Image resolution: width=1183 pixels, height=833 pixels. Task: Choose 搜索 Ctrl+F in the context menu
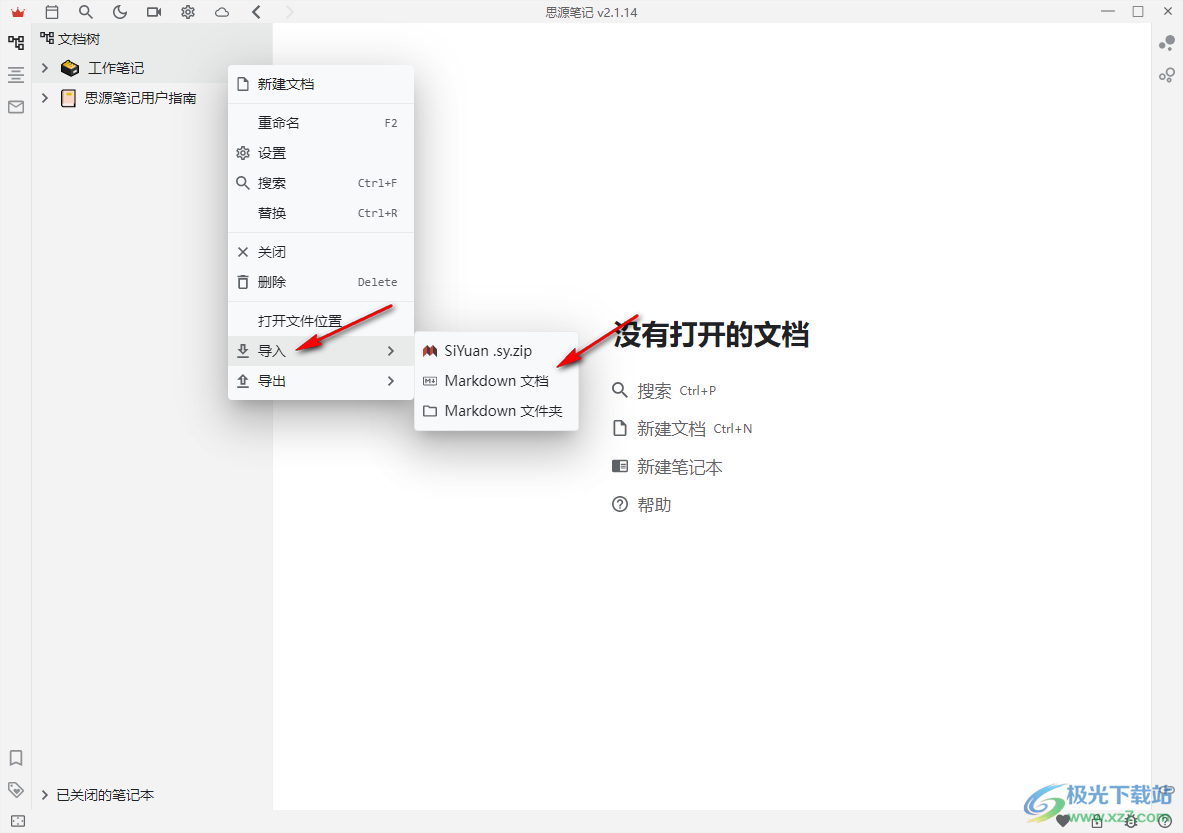click(321, 183)
